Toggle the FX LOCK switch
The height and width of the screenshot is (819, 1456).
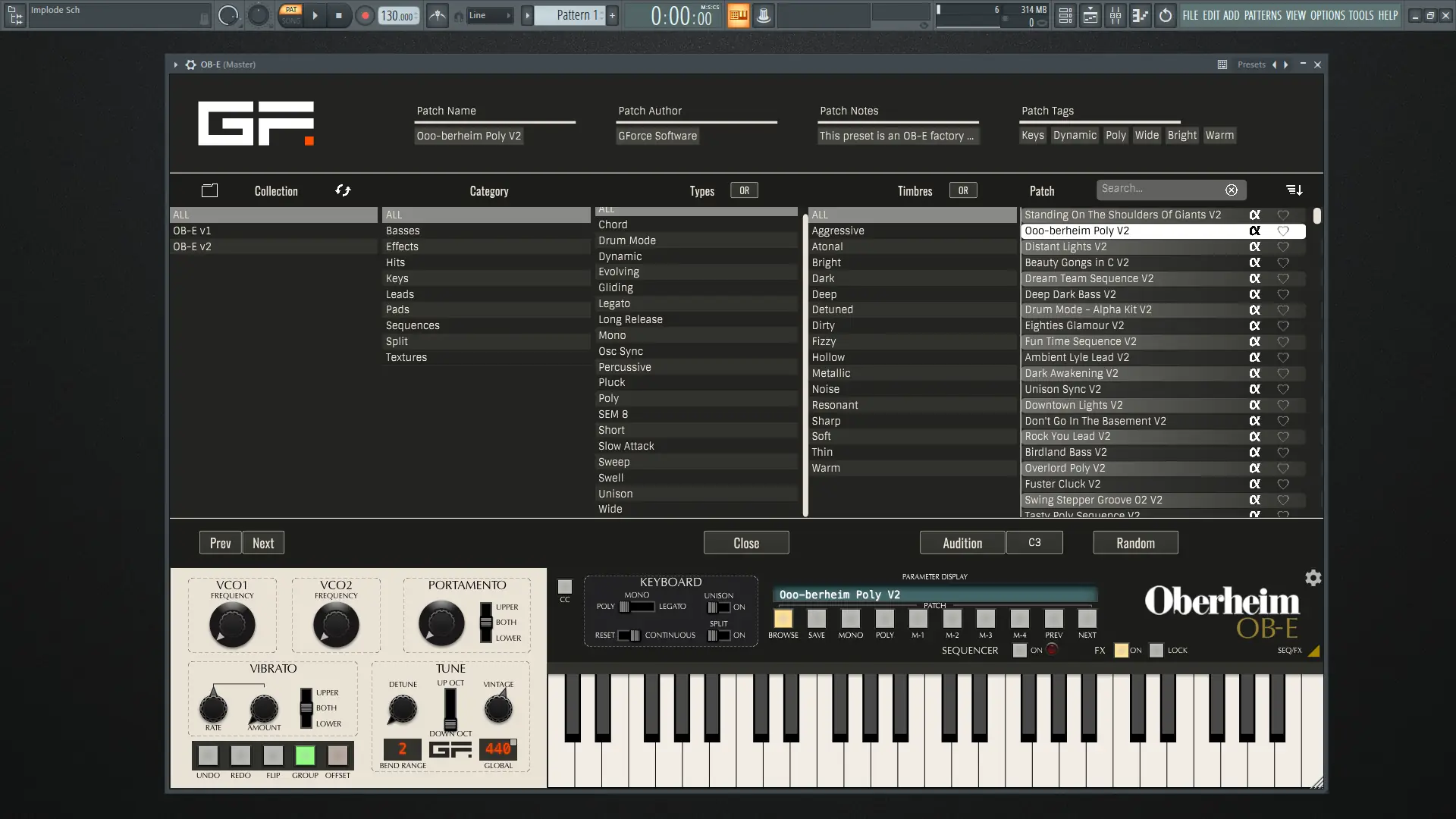(1156, 650)
